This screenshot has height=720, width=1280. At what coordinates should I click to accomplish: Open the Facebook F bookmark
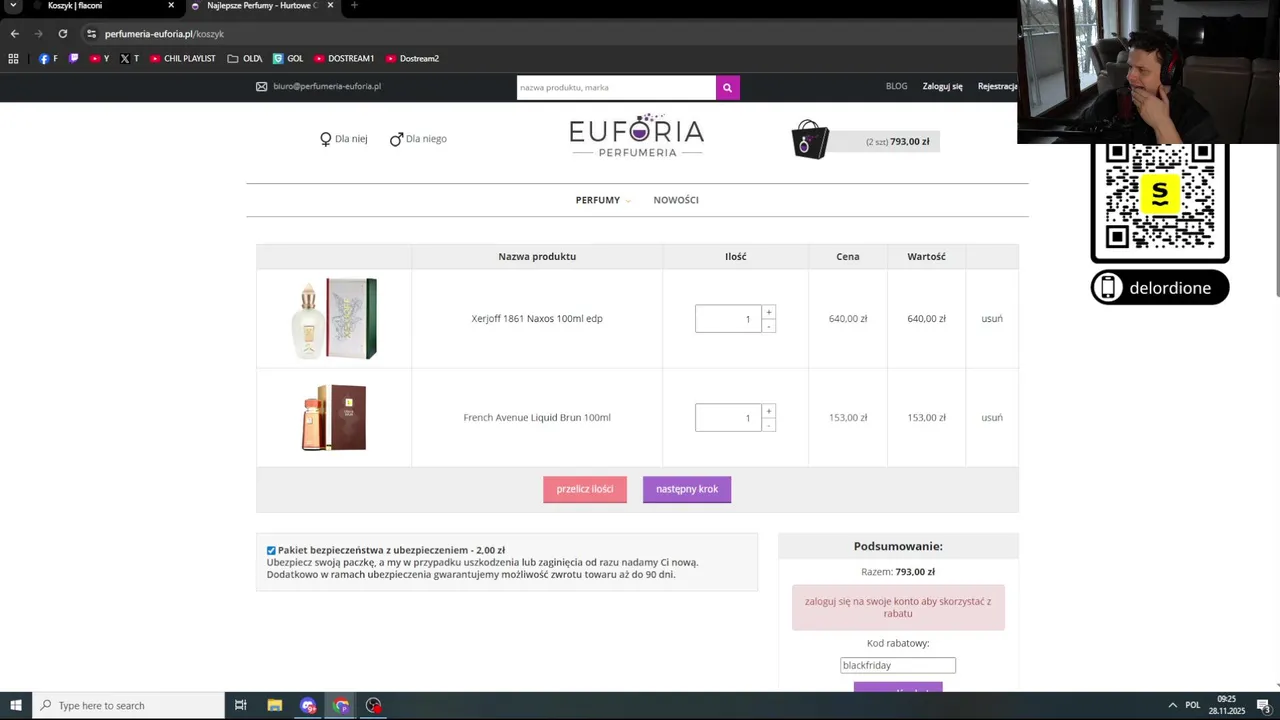(48, 59)
